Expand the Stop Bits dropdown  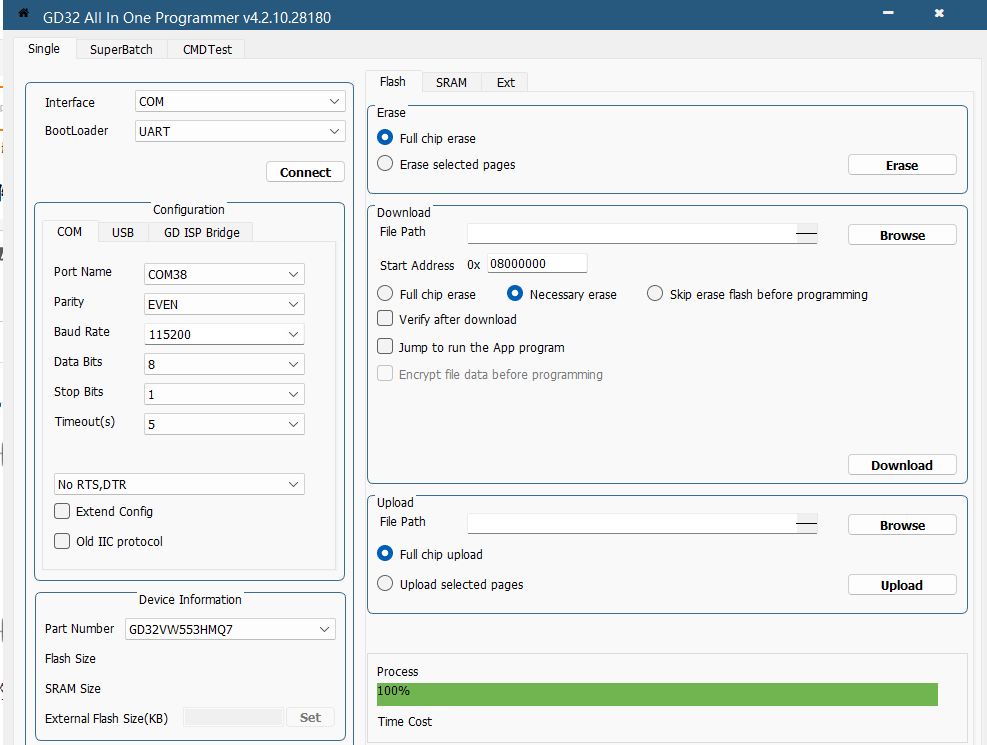coord(224,394)
